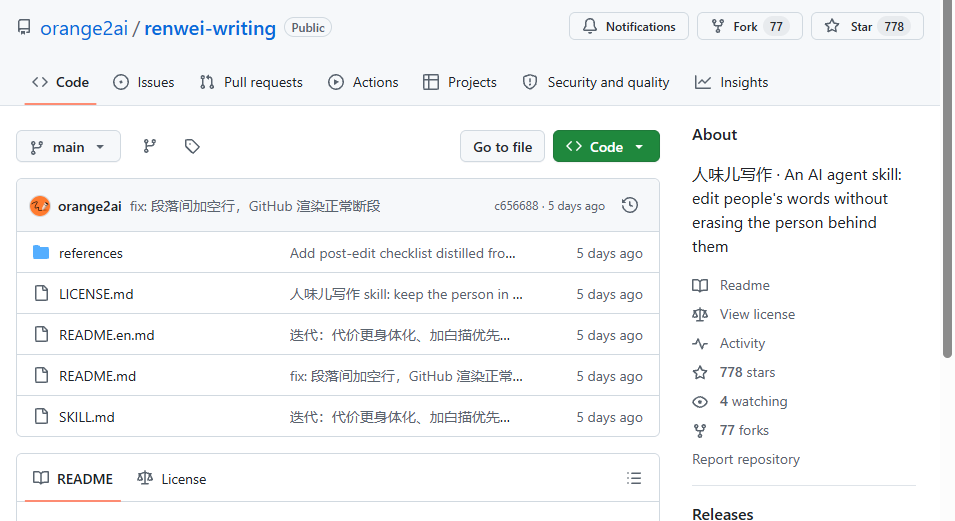Click the page vertical scrollbar
Screen dimensions: 955x521
[x=947, y=179]
